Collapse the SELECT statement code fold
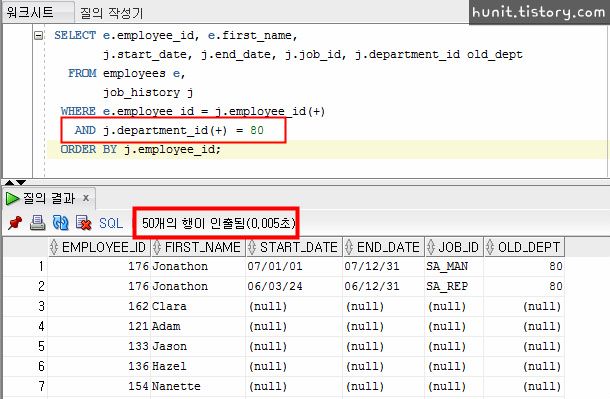This screenshot has width=610, height=399. tap(39, 35)
